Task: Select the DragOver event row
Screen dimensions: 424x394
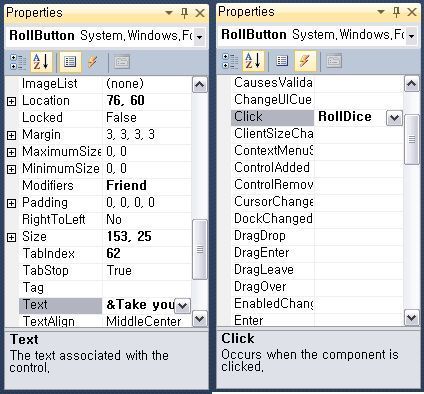Action: [317, 287]
